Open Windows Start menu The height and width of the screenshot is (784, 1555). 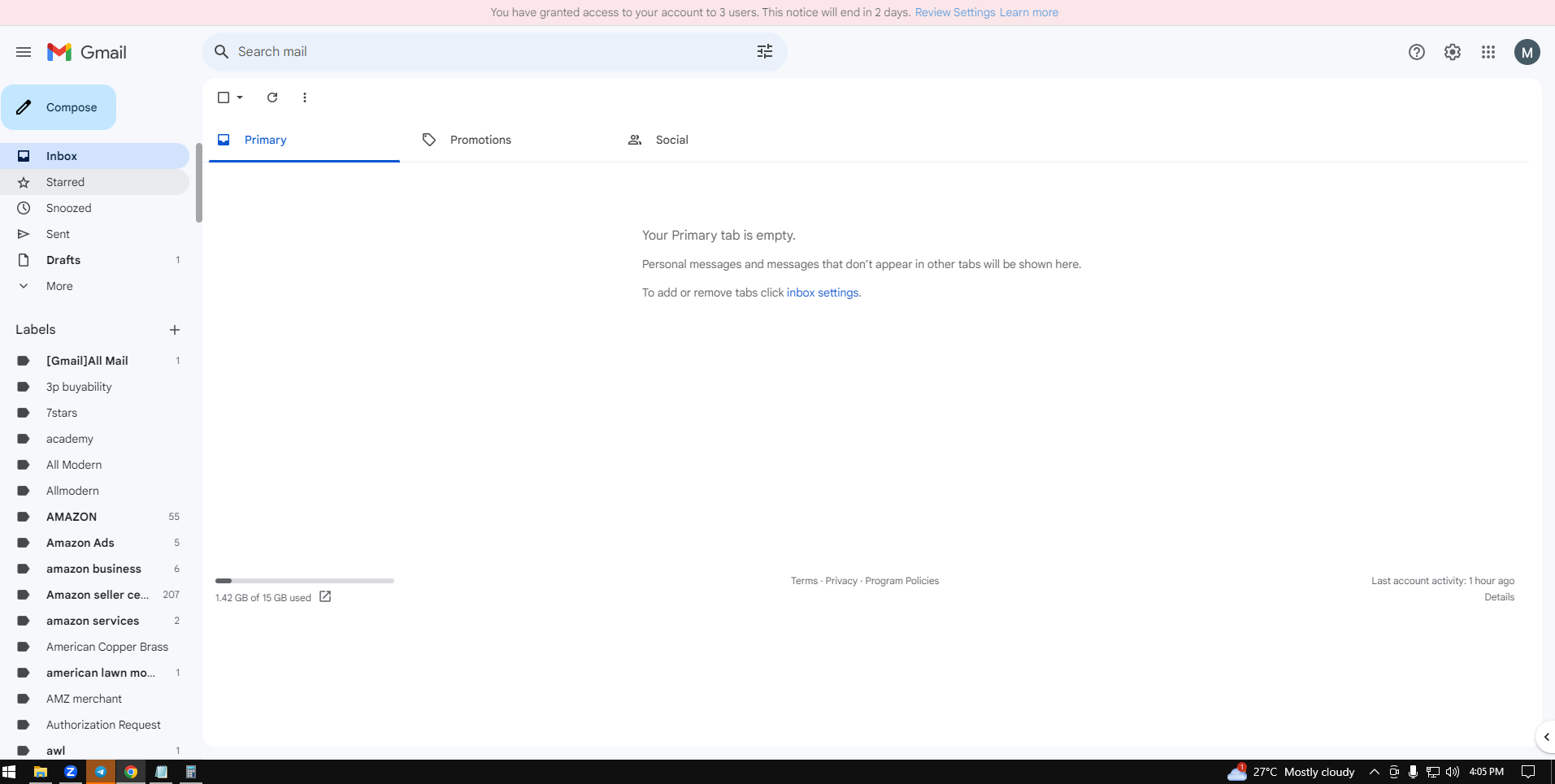(x=9, y=772)
